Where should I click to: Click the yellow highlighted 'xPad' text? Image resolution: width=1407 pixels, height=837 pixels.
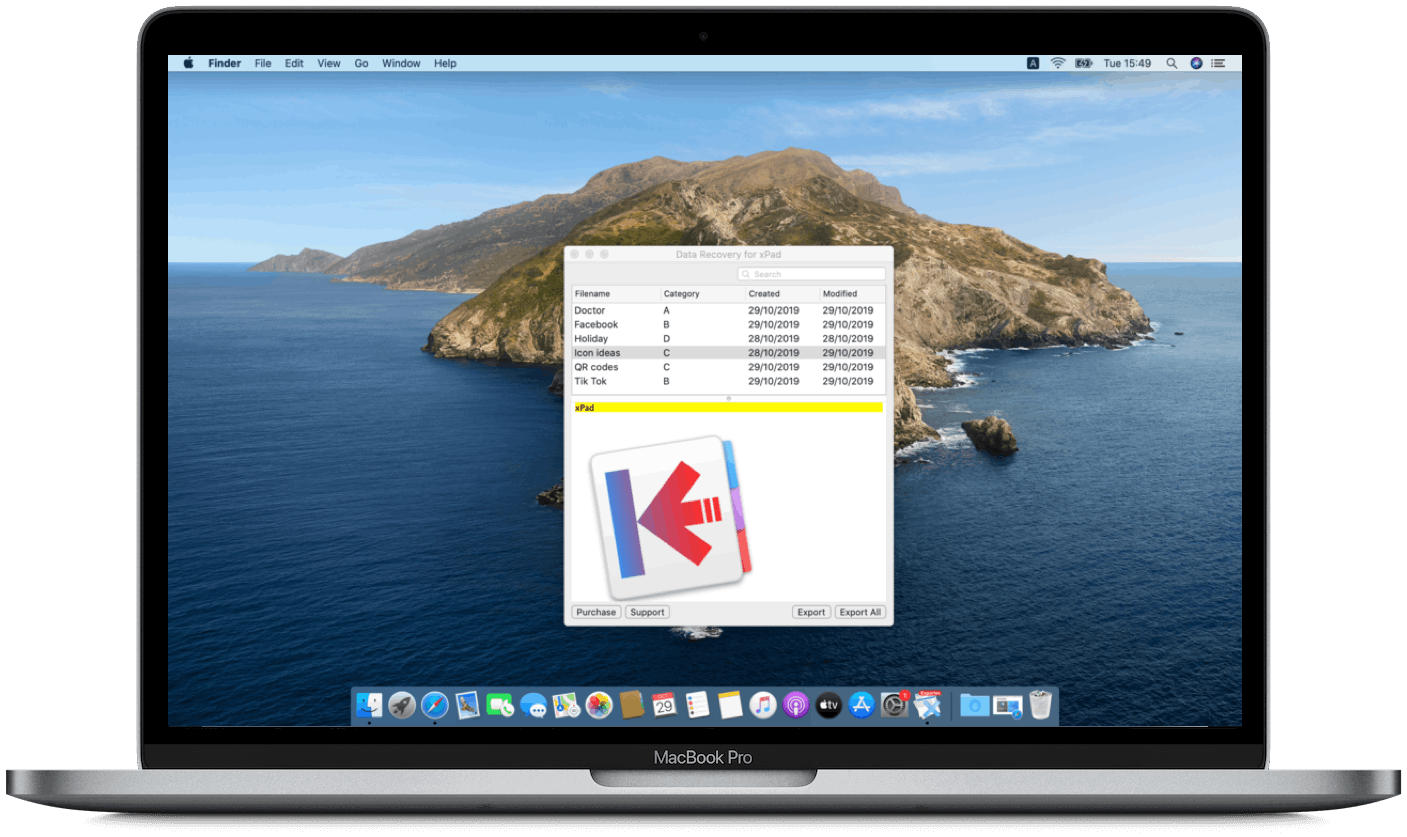pos(584,408)
